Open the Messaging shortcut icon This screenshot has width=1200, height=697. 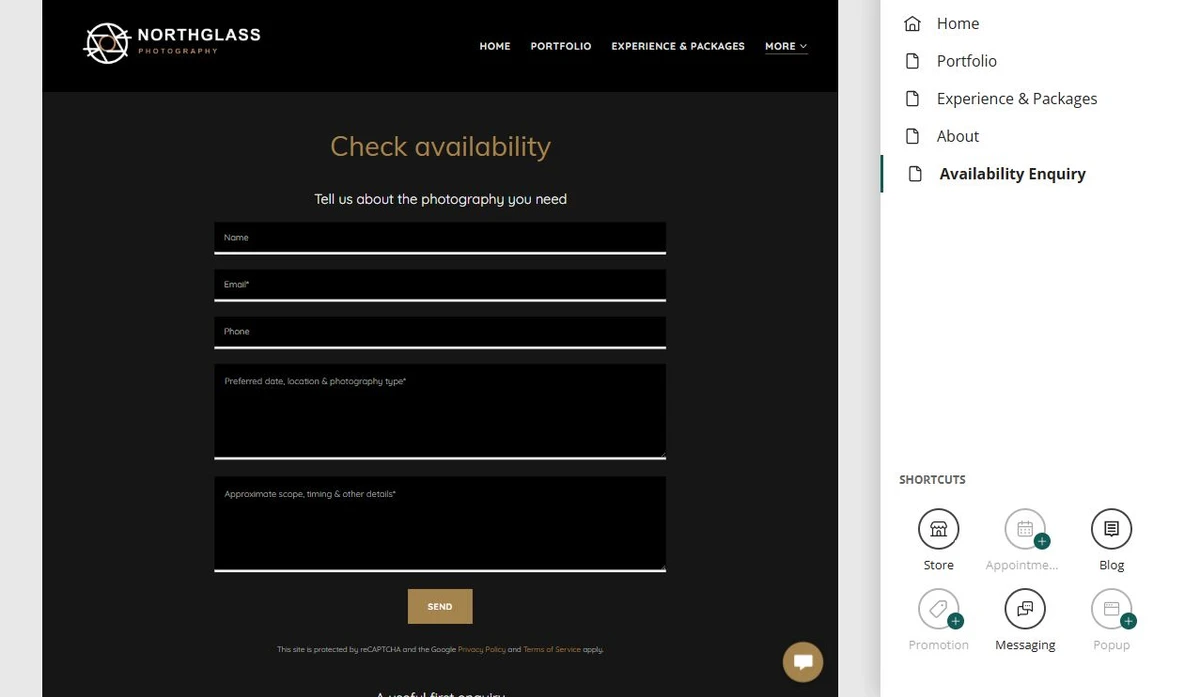[1025, 609]
